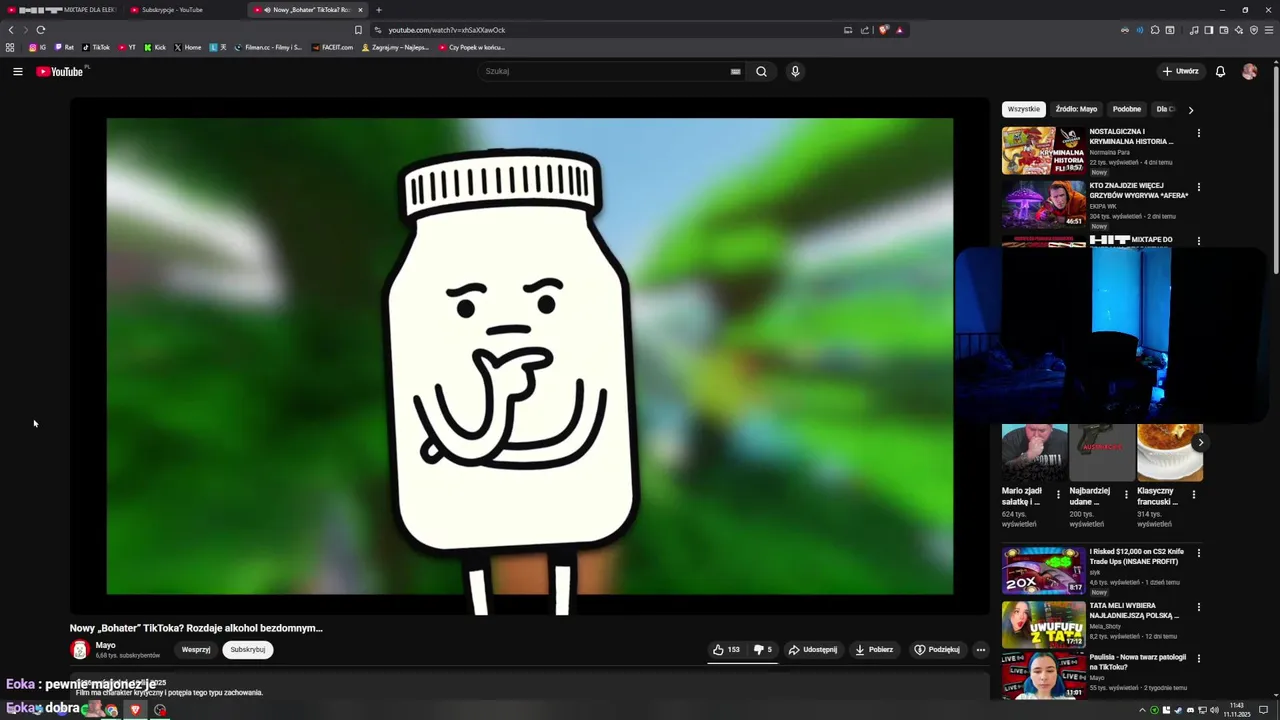Open I Risked $12,000 on CS2 video
The width and height of the screenshot is (1280, 720).
pyautogui.click(x=1043, y=570)
